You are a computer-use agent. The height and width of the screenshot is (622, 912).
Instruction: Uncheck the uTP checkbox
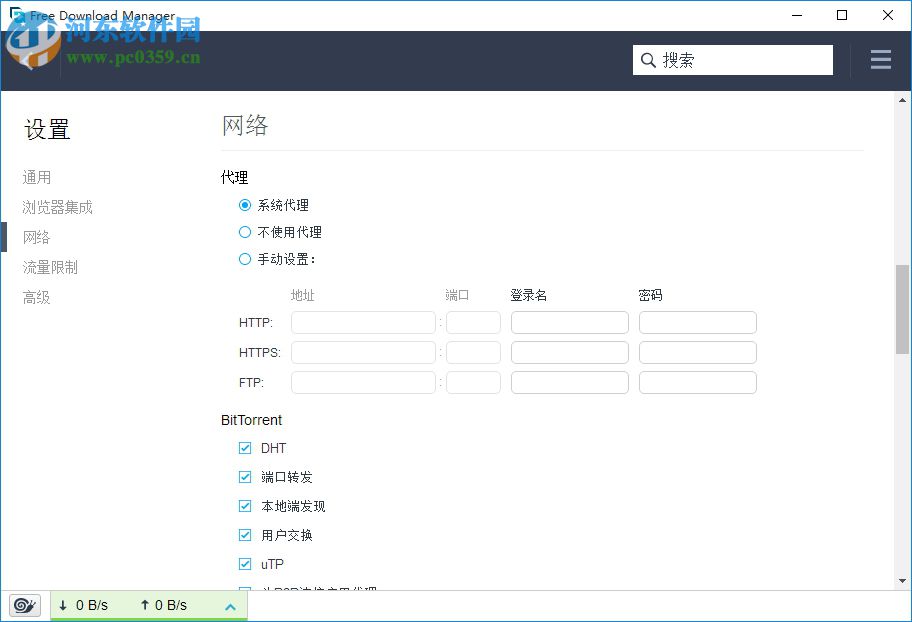click(245, 564)
